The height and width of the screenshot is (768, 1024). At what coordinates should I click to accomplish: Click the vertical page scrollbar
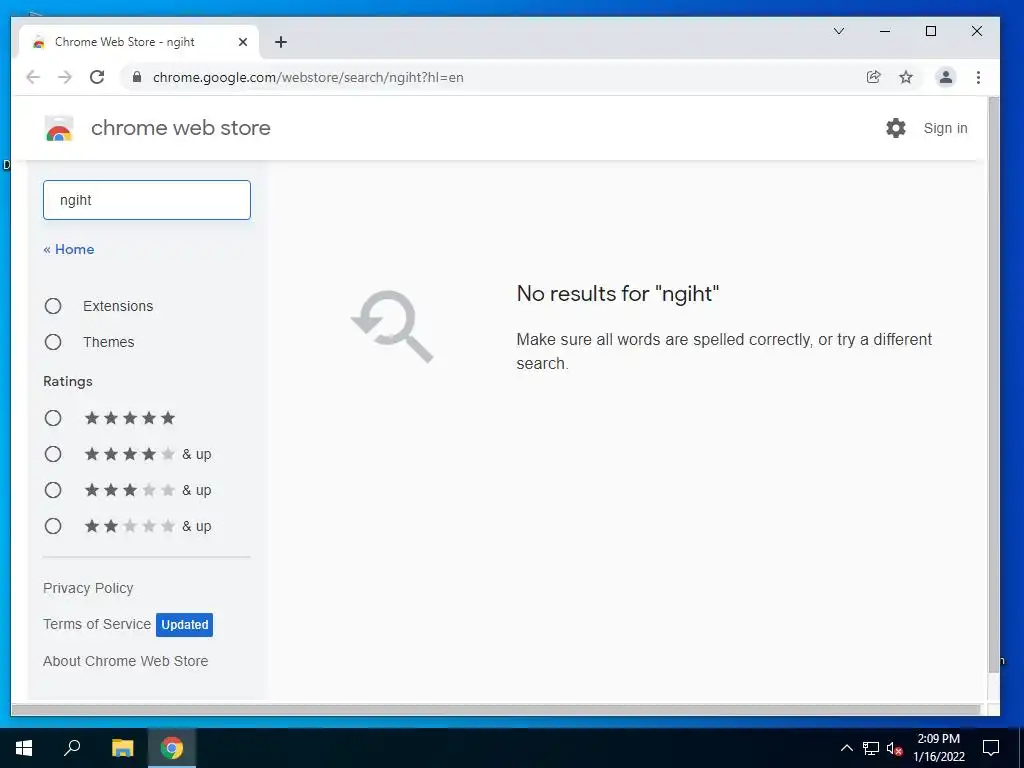click(993, 385)
